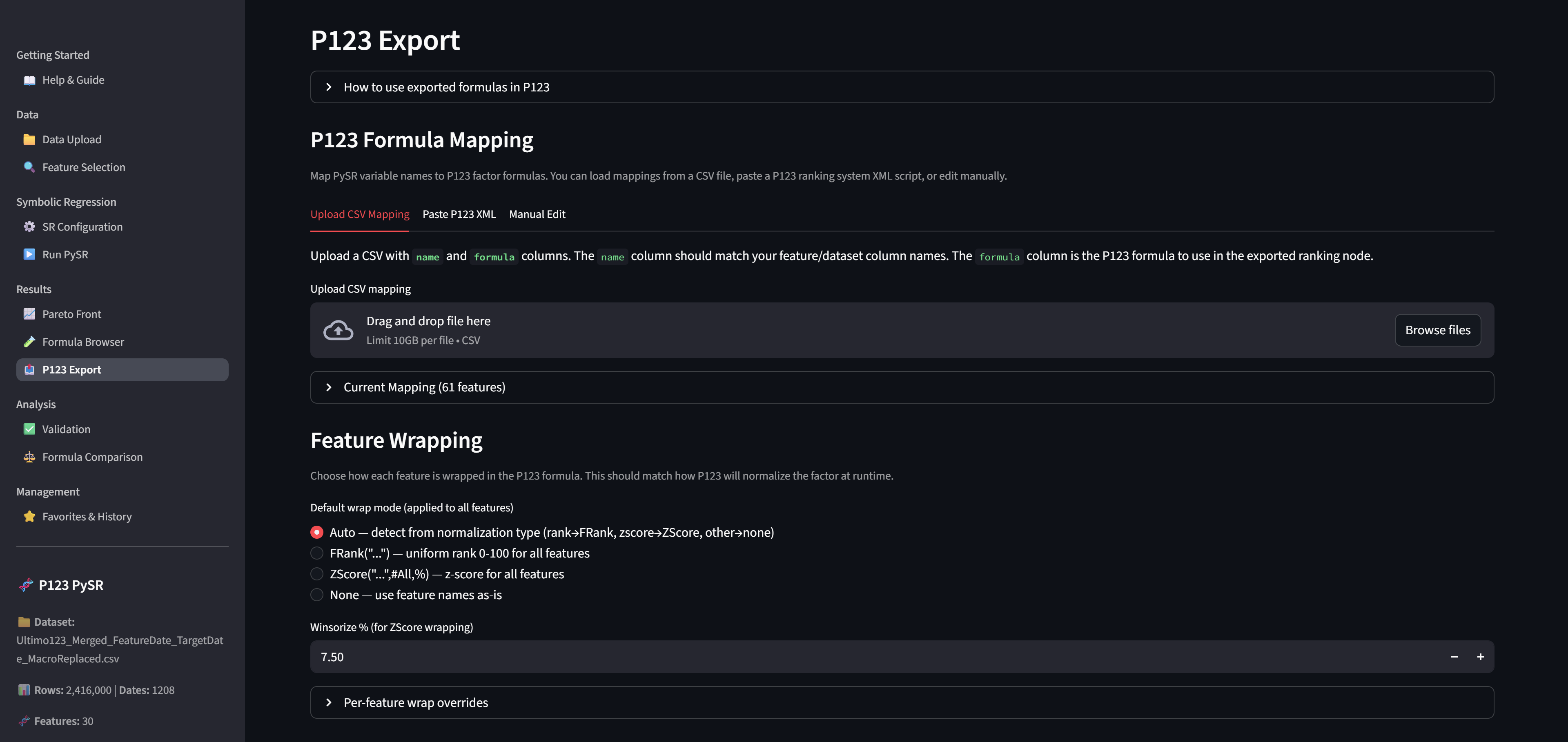The width and height of the screenshot is (1568, 742).
Task: Expand How to use exported formulas
Action: coord(446,87)
